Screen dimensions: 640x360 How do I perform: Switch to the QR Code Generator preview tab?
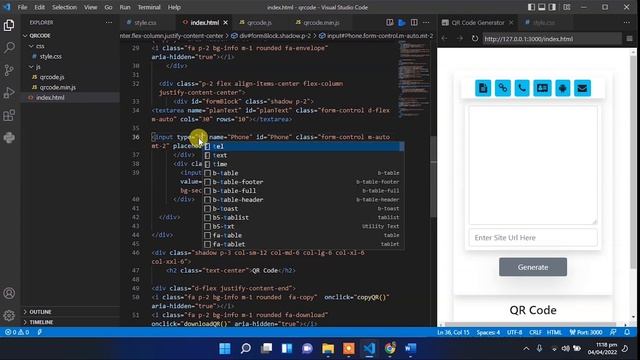pyautogui.click(x=478, y=22)
